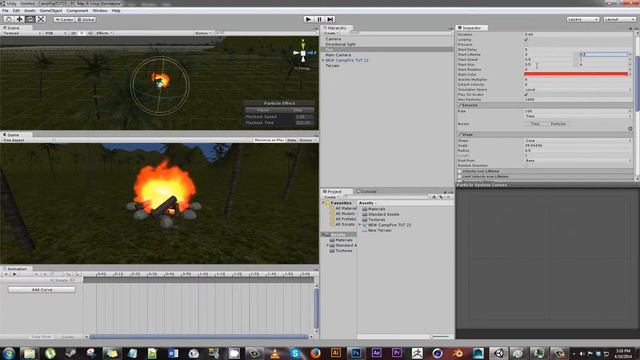640x360 pixels.
Task: Click the Start Lifetime second value field
Action: [x=603, y=54]
